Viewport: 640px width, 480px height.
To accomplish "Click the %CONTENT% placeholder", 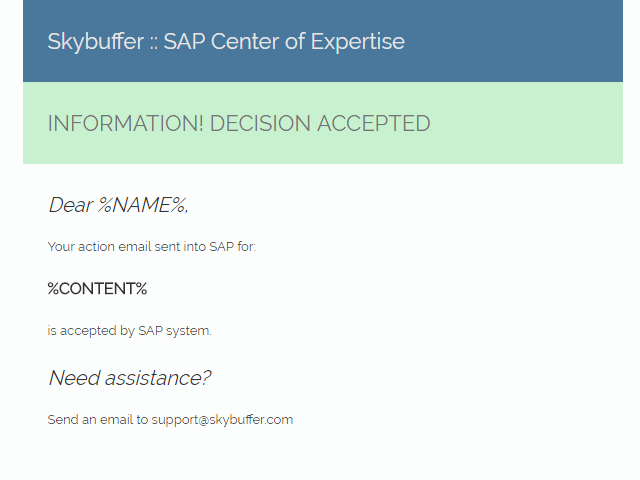I will click(97, 289).
